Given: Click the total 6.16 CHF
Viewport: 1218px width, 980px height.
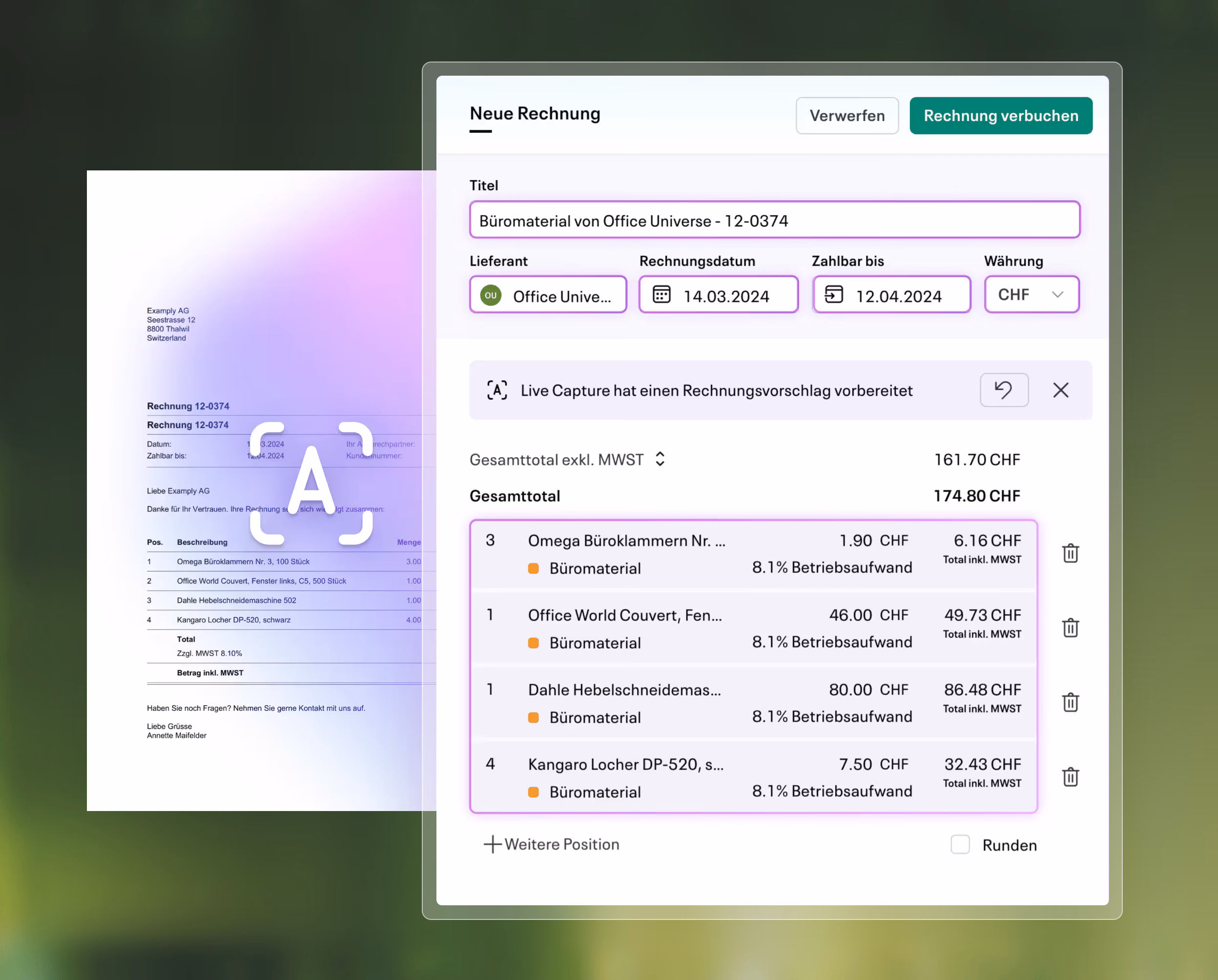Looking at the screenshot, I should coord(987,541).
